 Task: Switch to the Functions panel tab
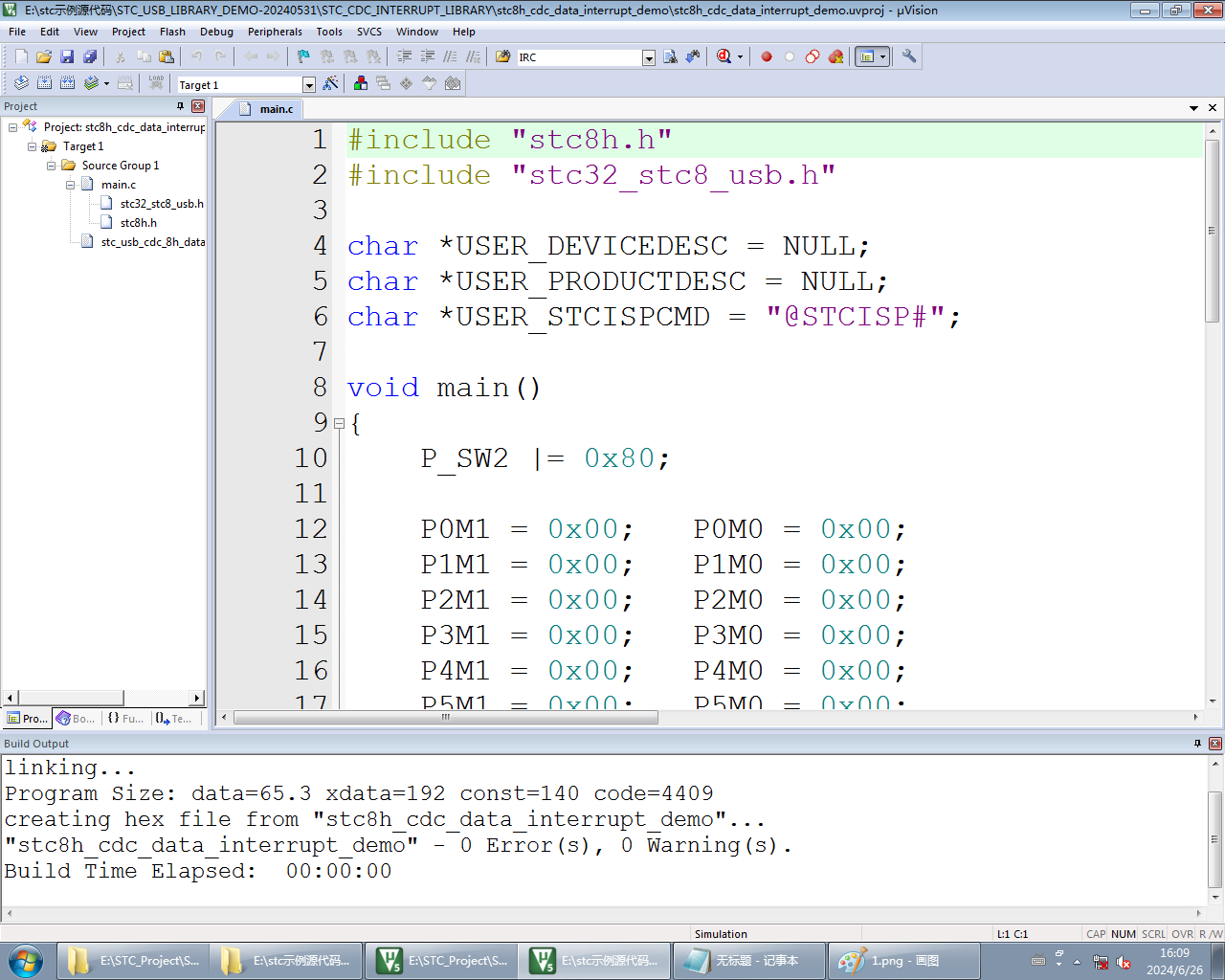pyautogui.click(x=125, y=718)
